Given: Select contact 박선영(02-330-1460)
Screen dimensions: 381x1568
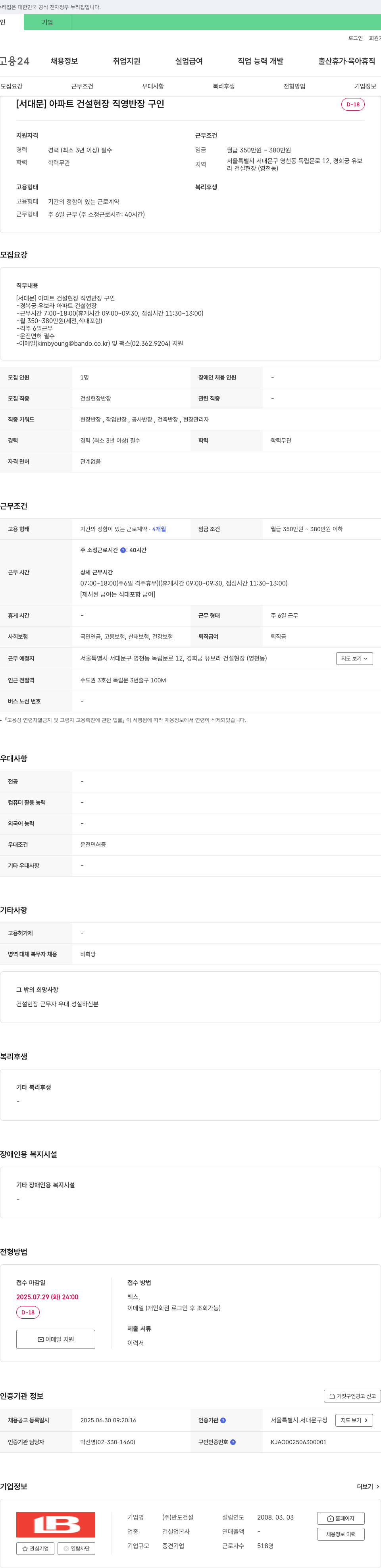Looking at the screenshot, I should 108,1442.
